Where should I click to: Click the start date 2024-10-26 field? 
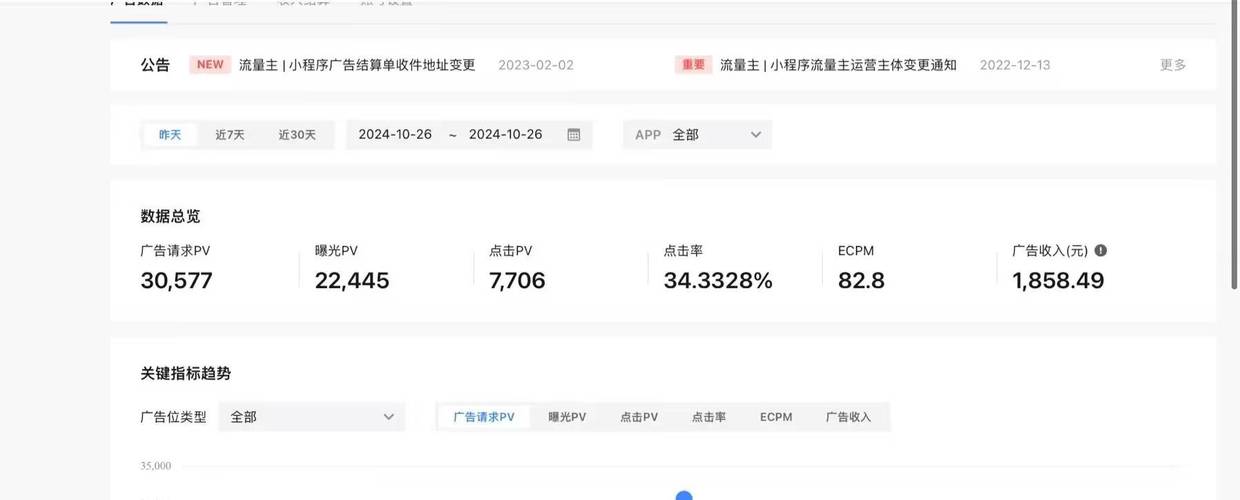tap(395, 135)
